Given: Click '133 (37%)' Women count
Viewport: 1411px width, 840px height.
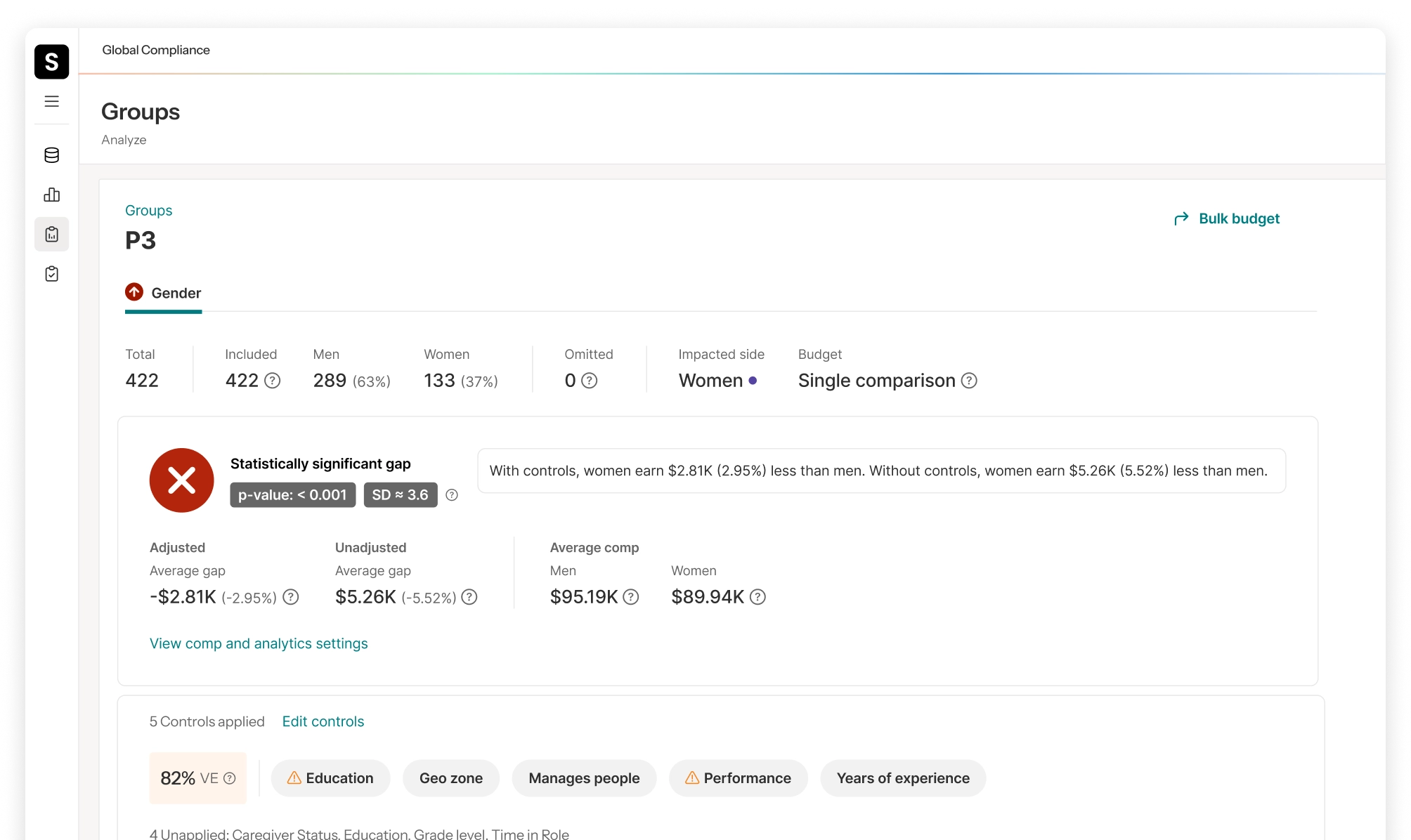Looking at the screenshot, I should (x=461, y=381).
